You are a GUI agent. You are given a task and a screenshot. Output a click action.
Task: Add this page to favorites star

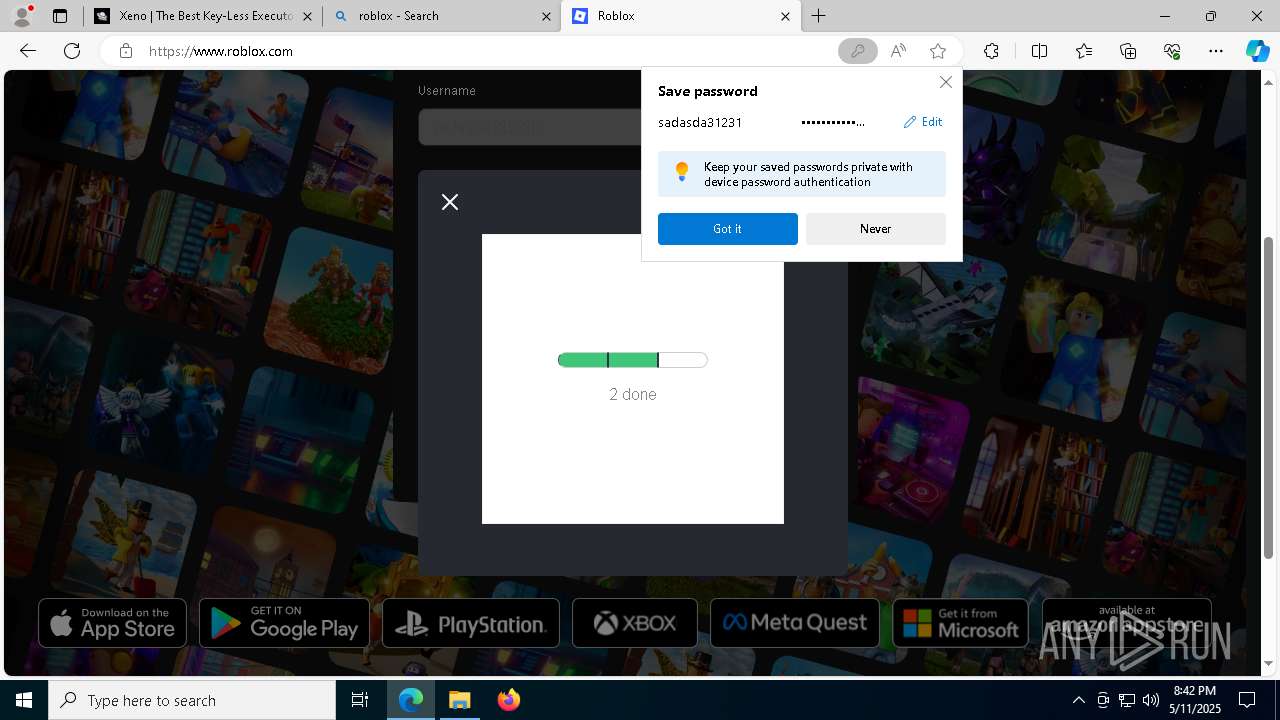pyautogui.click(x=937, y=51)
